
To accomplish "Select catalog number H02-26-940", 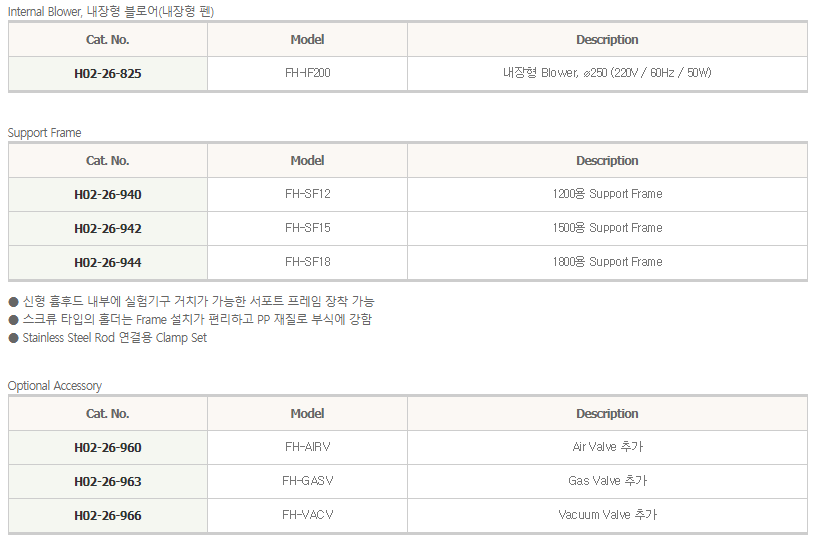I will coord(108,195).
